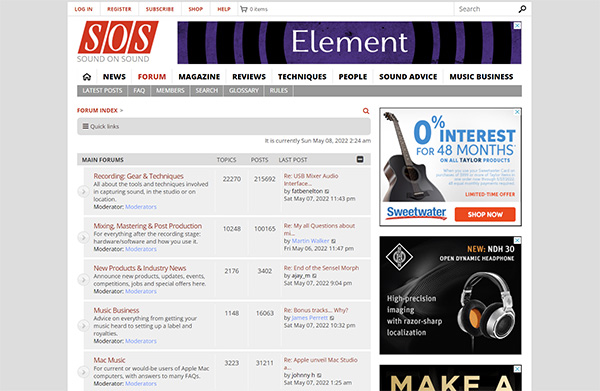Click the '215692' posts count
The height and width of the screenshot is (391, 600).
[265, 179]
